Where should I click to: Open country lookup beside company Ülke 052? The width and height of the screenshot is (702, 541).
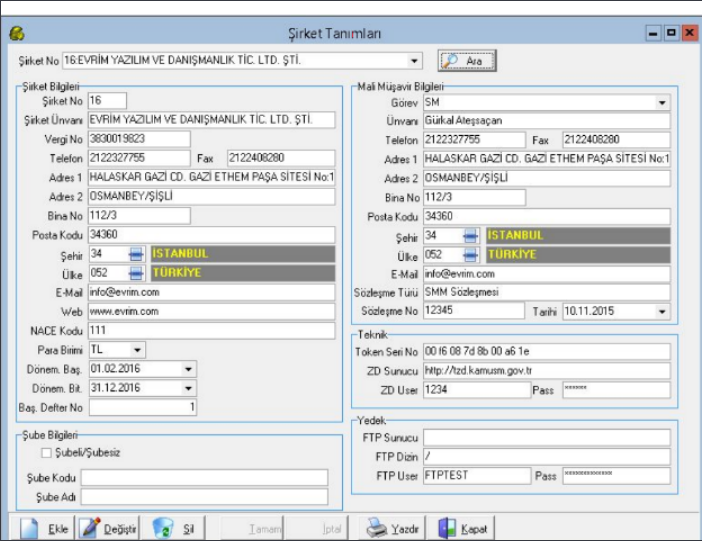pos(137,273)
